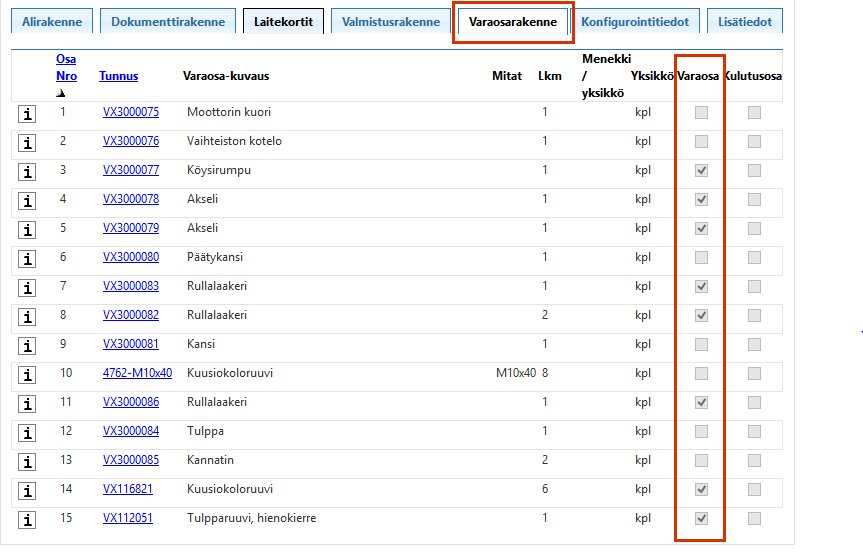Uncheck Varaosa checkbox for Köysirumpu
Viewport: 863px width, 555px height.
[x=702, y=171]
